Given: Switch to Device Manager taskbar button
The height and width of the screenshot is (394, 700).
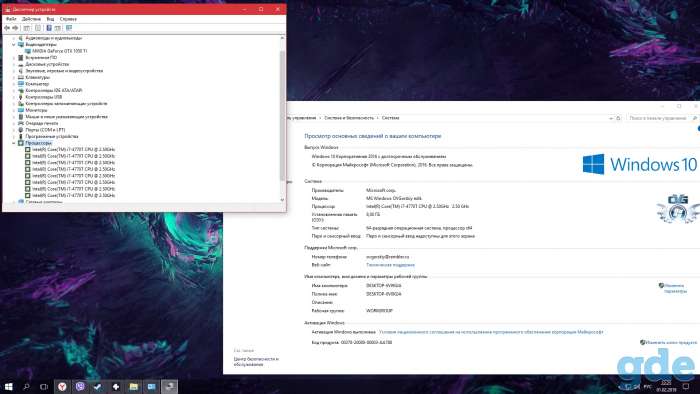Looking at the screenshot, I should pos(169,386).
